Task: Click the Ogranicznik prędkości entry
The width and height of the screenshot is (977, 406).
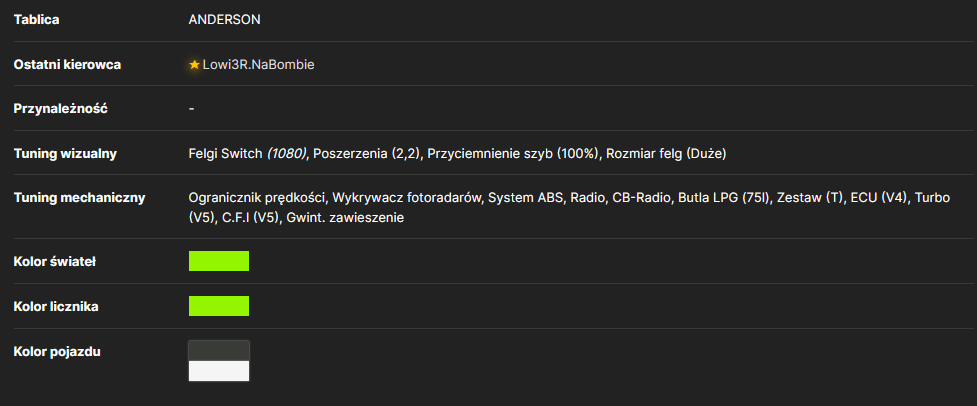Action: click(x=257, y=198)
